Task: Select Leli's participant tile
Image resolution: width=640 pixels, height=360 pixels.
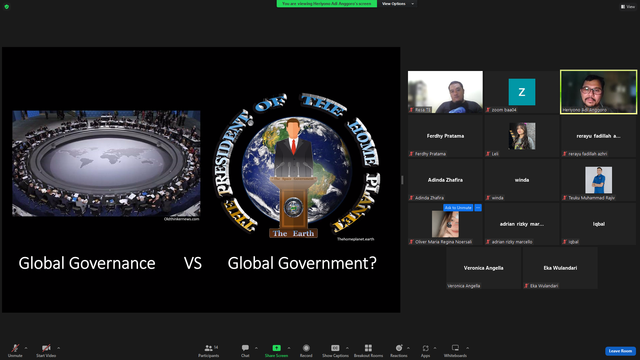Action: click(x=522, y=136)
